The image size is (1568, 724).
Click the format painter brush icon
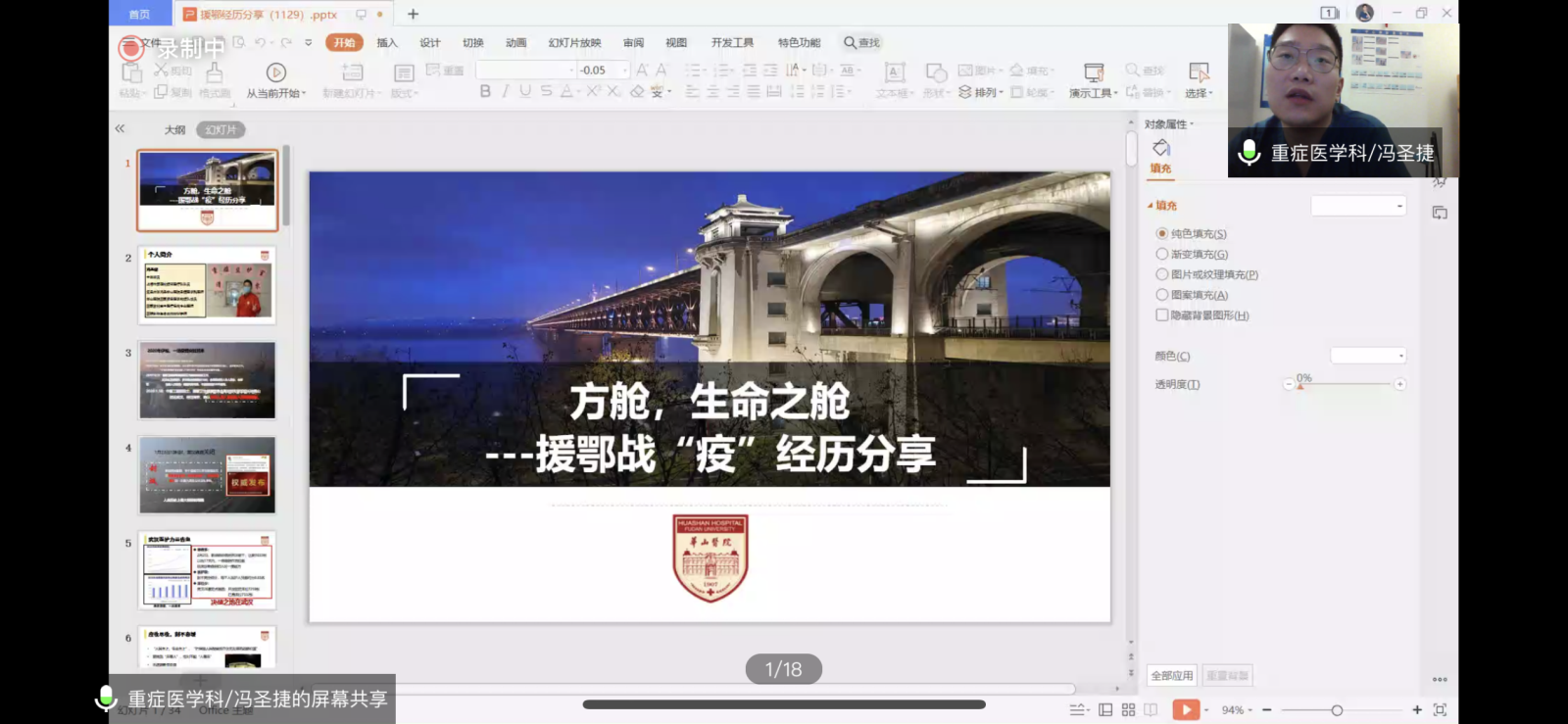coord(215,73)
